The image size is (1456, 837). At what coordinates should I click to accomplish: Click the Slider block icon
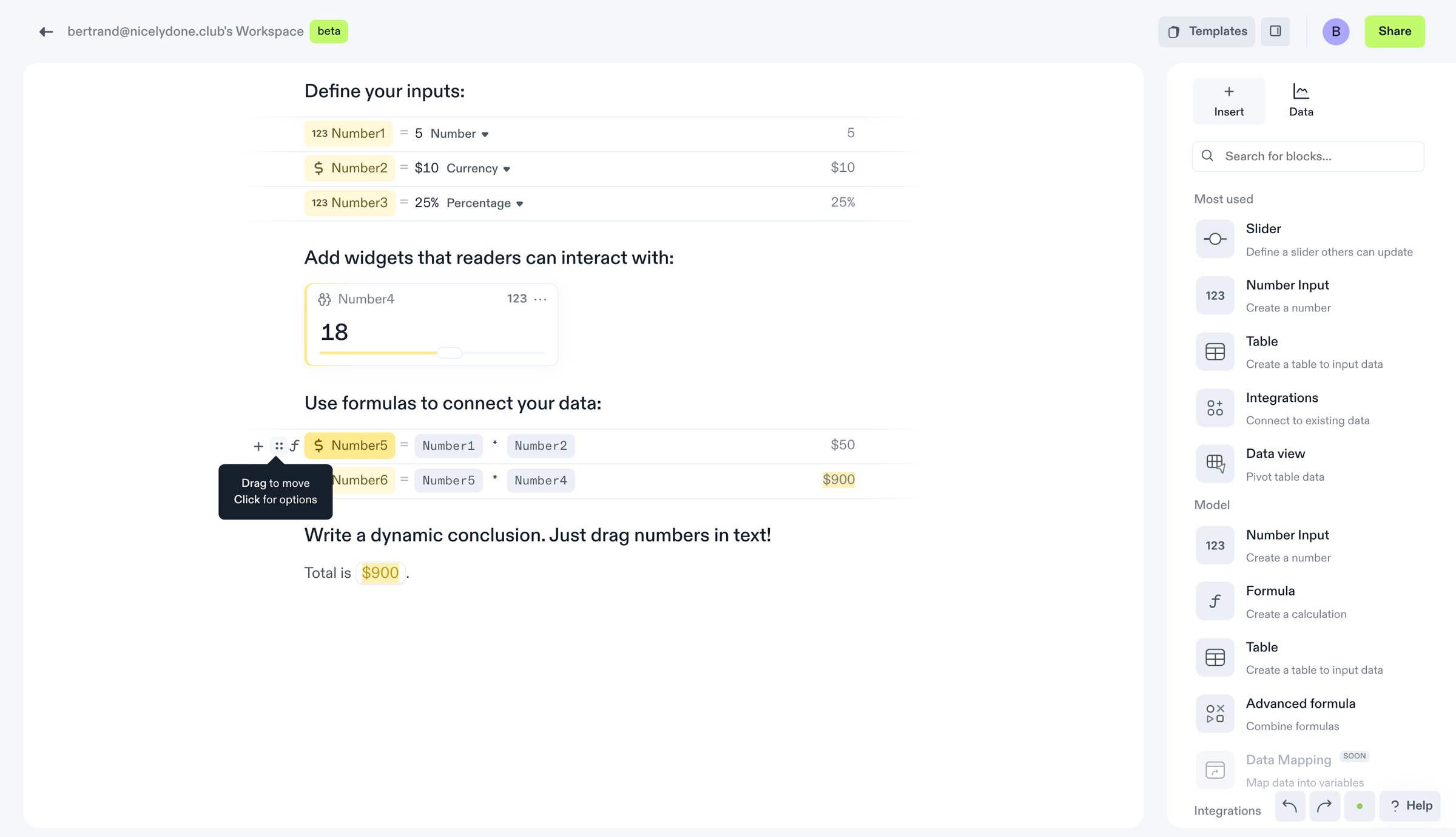tap(1215, 239)
